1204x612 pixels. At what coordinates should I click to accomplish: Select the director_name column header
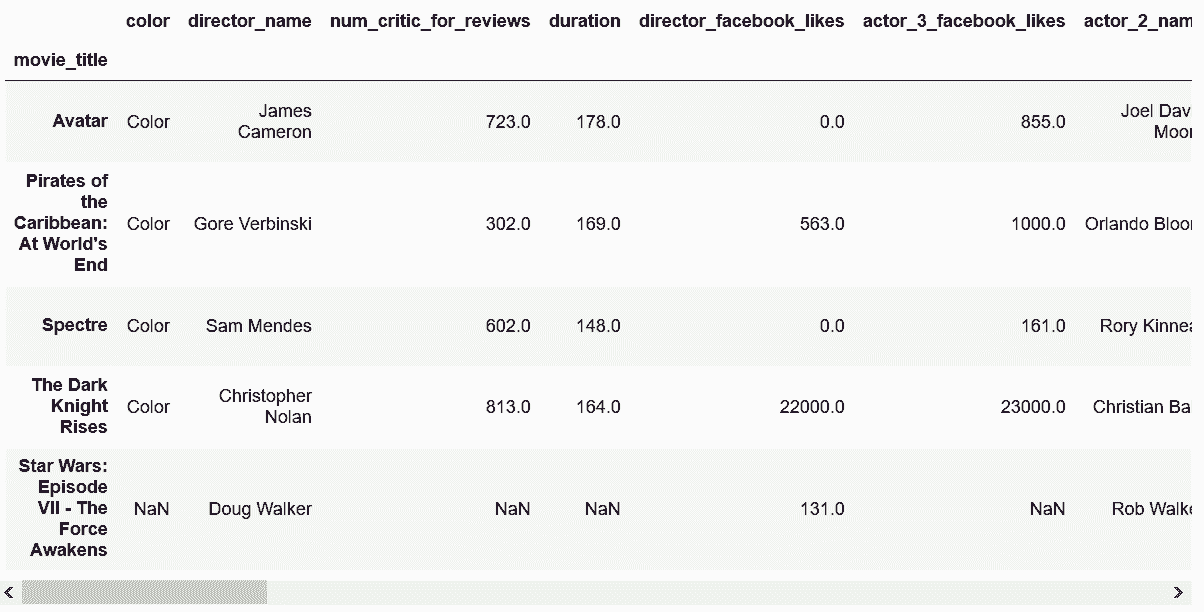click(250, 21)
